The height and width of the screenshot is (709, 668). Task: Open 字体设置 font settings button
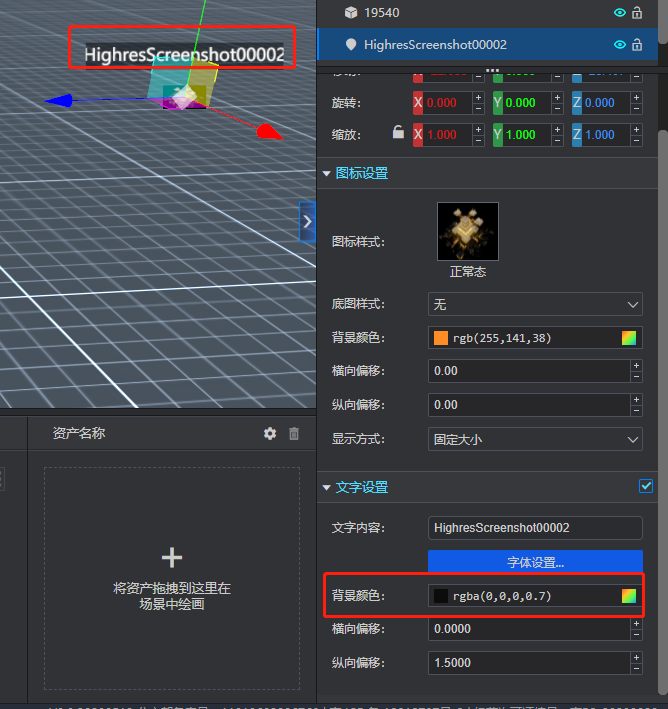[535, 562]
